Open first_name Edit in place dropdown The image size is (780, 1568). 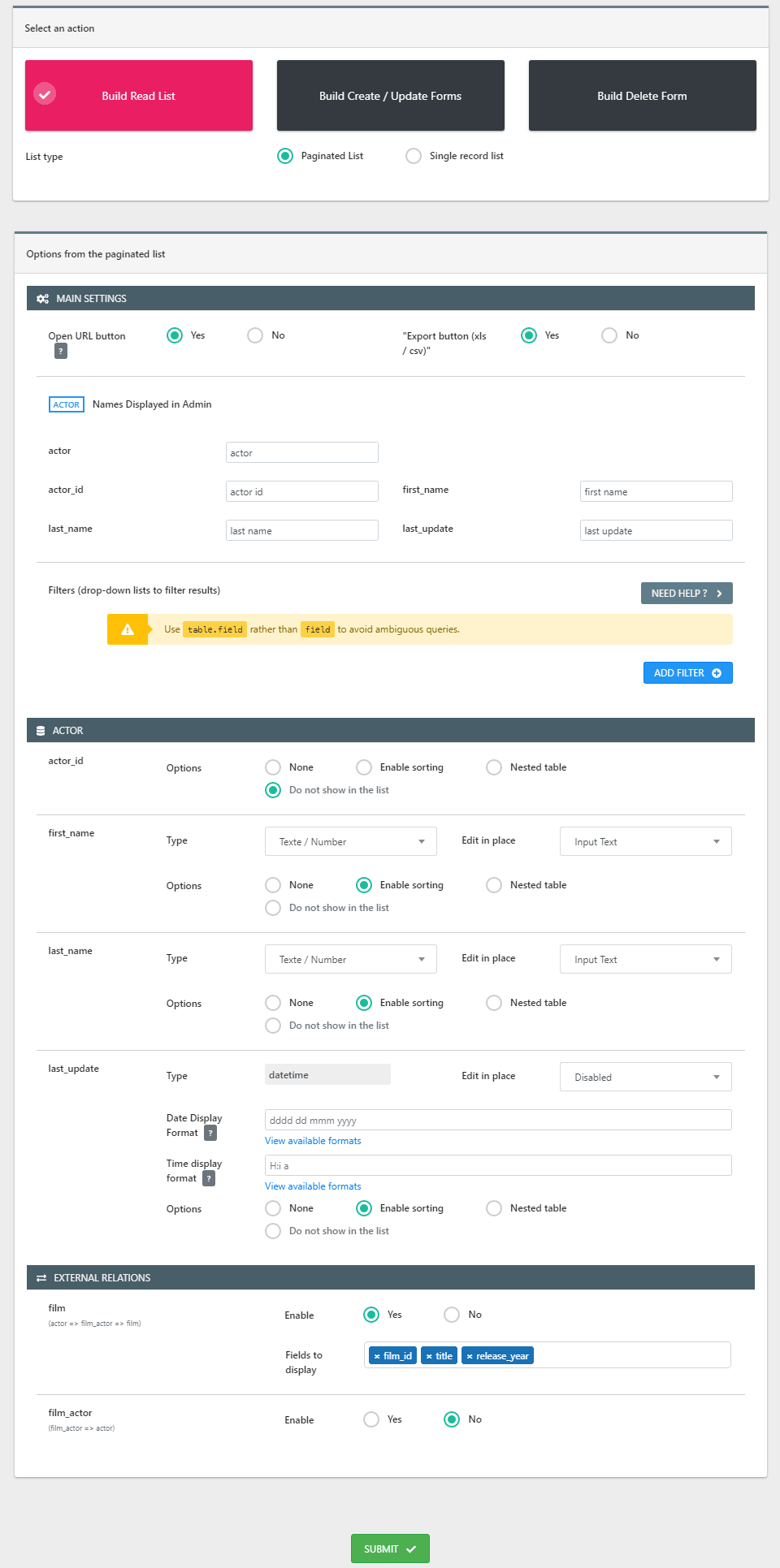pos(646,841)
